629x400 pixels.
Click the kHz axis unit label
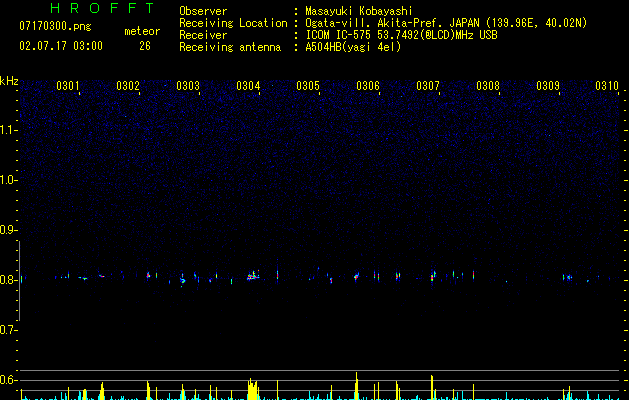[9, 81]
